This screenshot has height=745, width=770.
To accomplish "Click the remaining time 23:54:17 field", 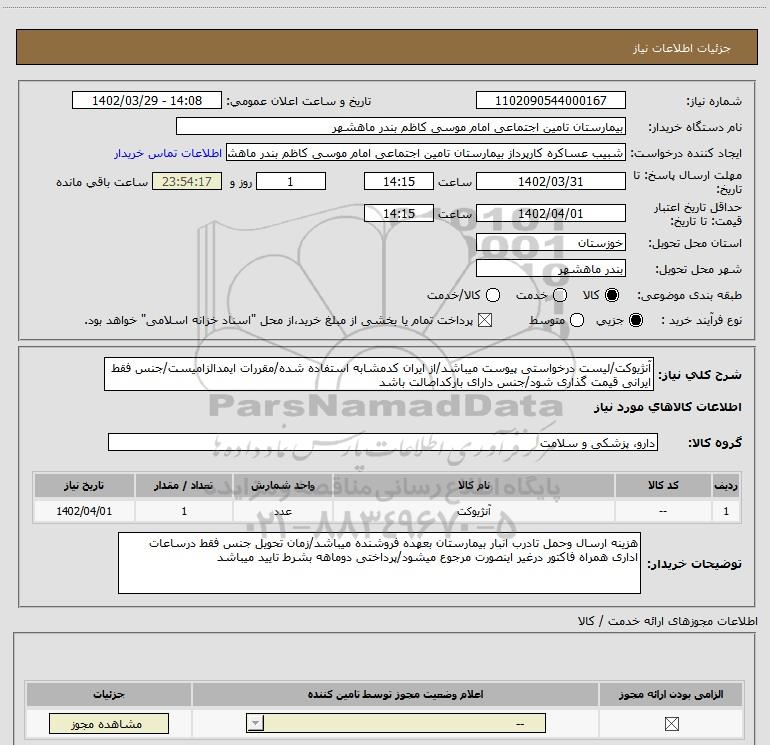I will pos(187,181).
